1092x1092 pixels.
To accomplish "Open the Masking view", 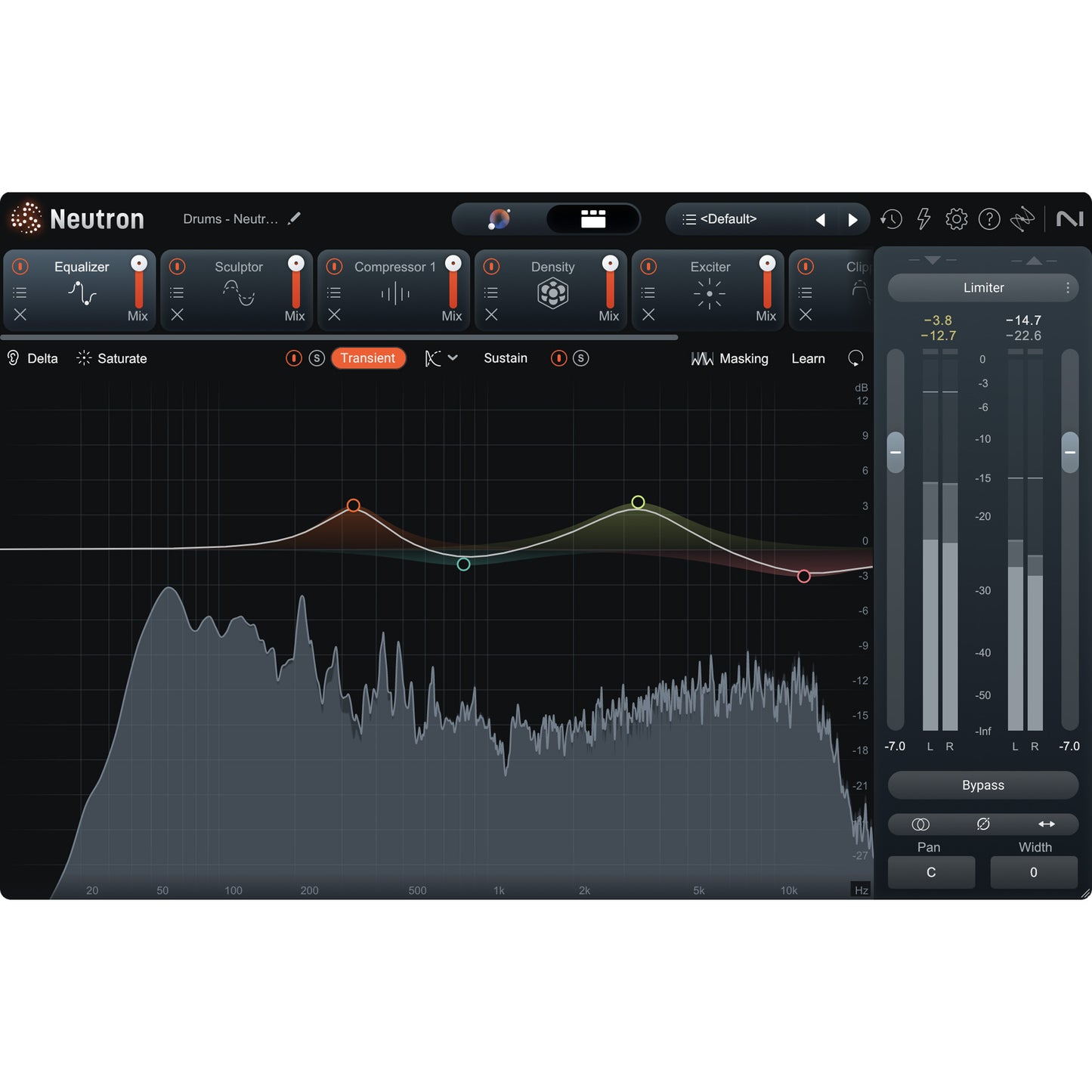I will (x=730, y=358).
